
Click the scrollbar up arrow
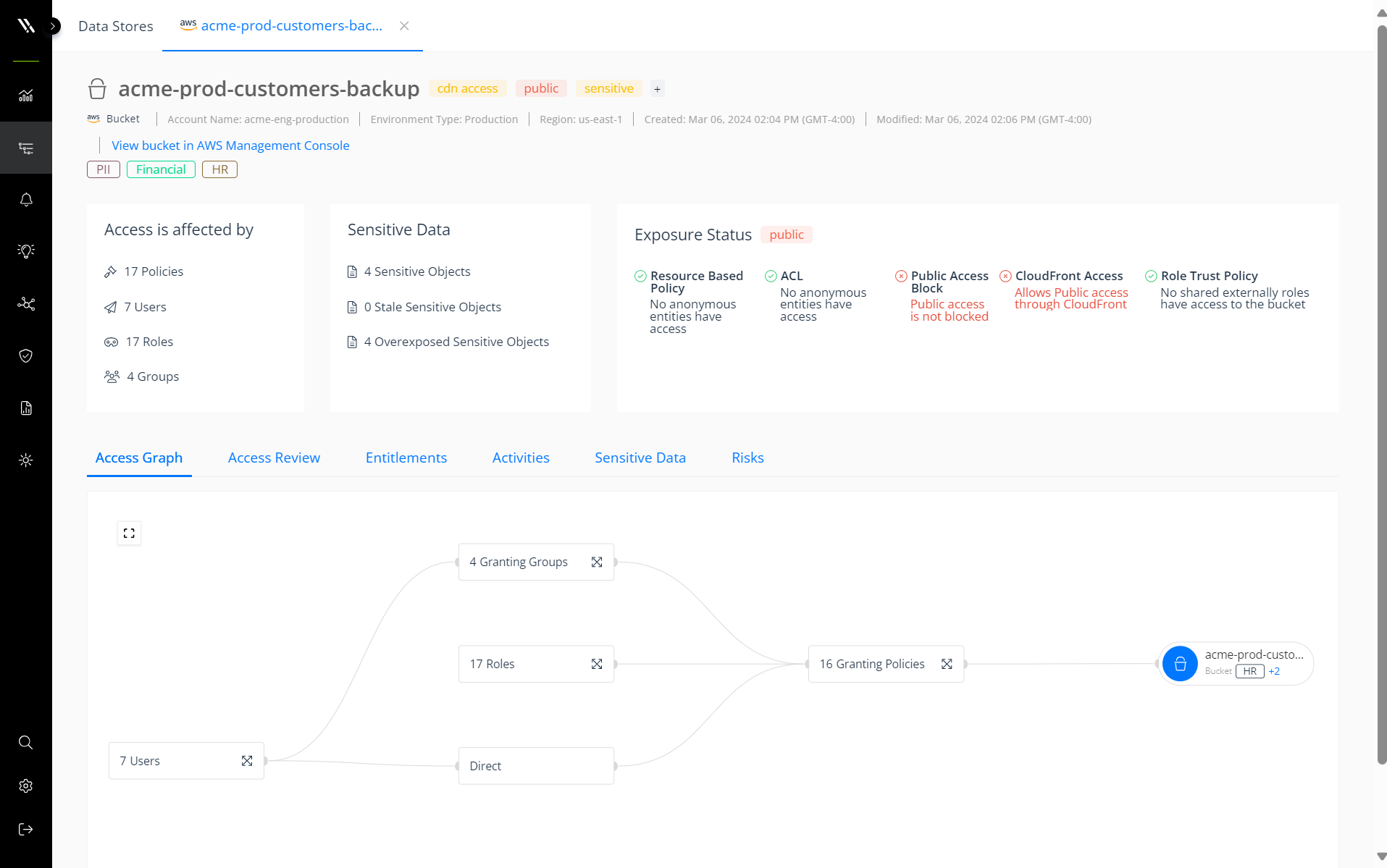(1381, 13)
